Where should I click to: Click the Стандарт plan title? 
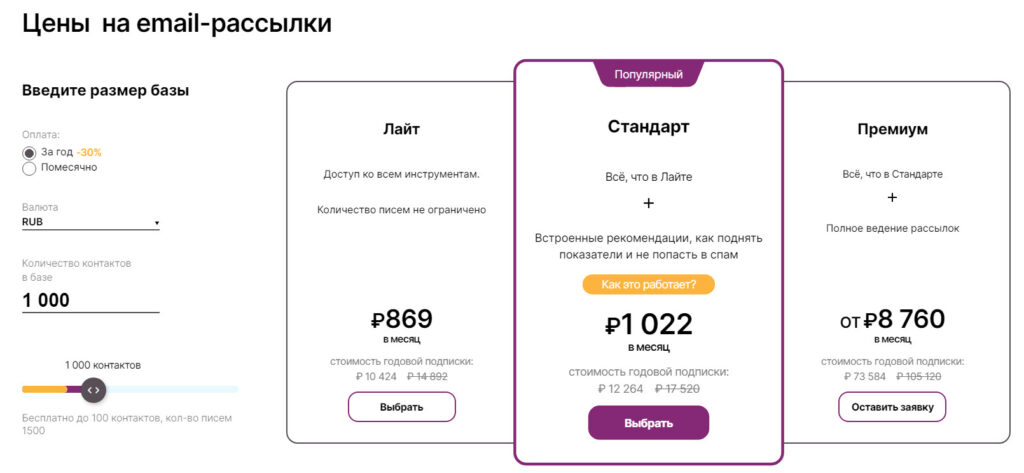pos(648,127)
